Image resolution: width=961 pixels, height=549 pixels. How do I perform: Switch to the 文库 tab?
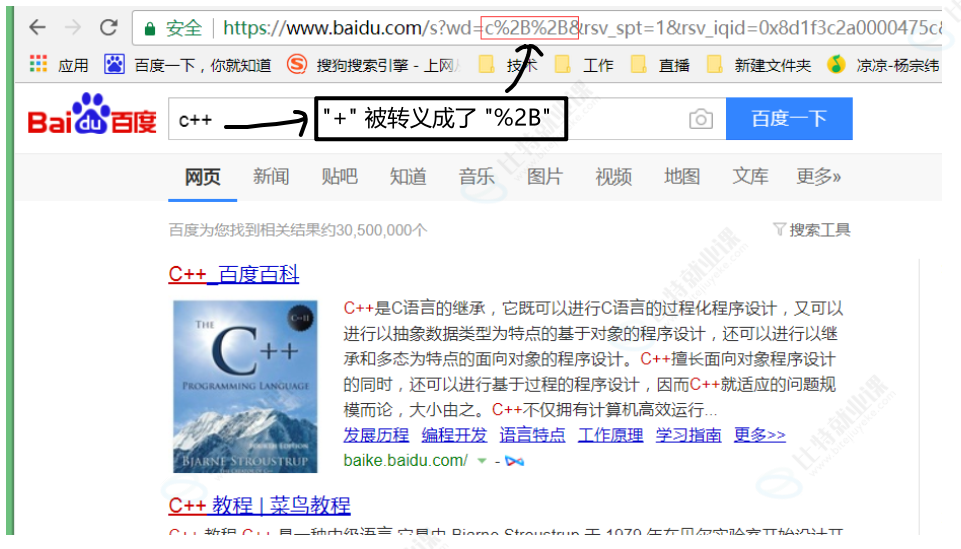click(751, 177)
